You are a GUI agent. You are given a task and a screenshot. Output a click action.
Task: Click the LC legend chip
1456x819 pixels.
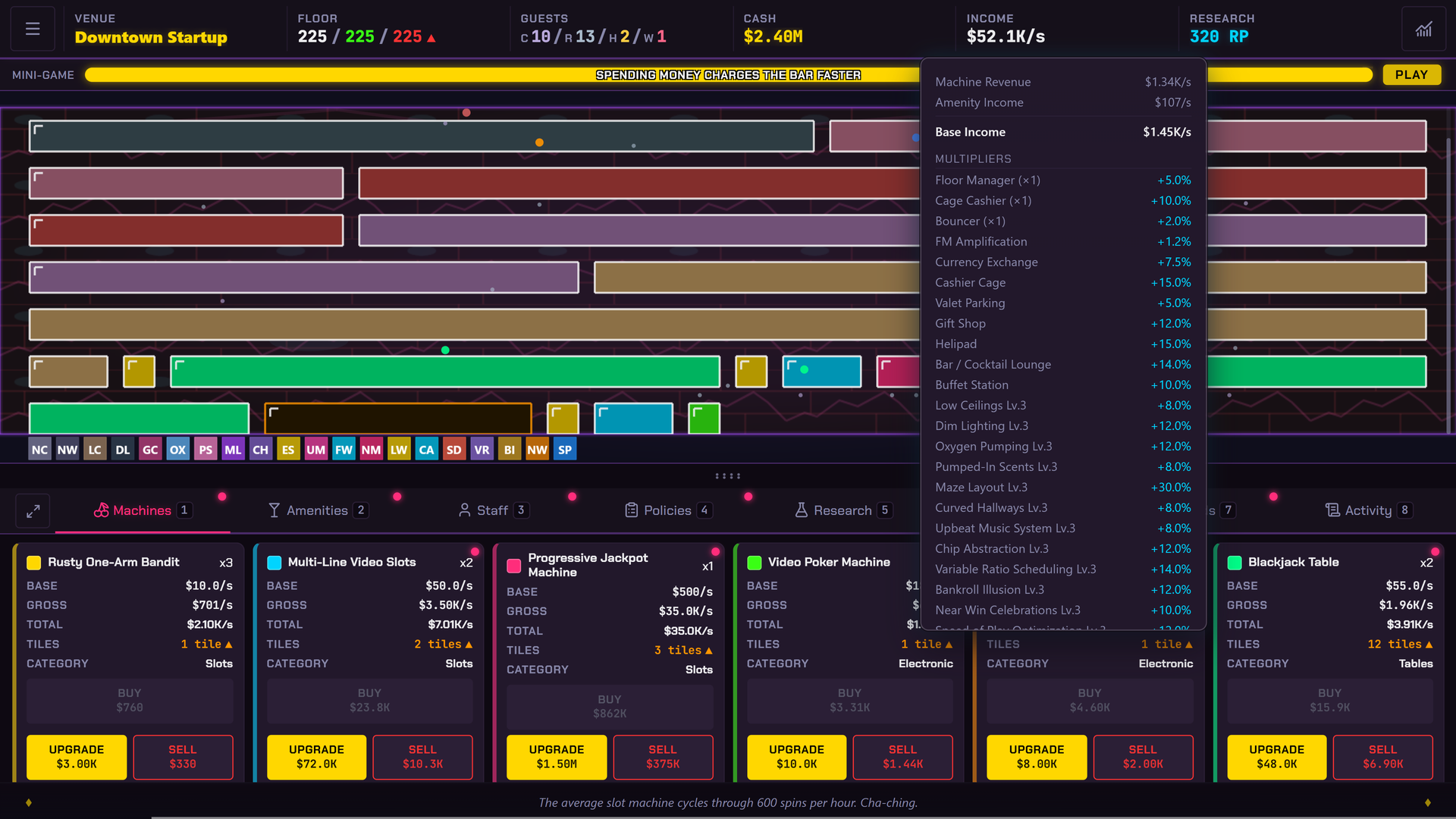coord(95,450)
